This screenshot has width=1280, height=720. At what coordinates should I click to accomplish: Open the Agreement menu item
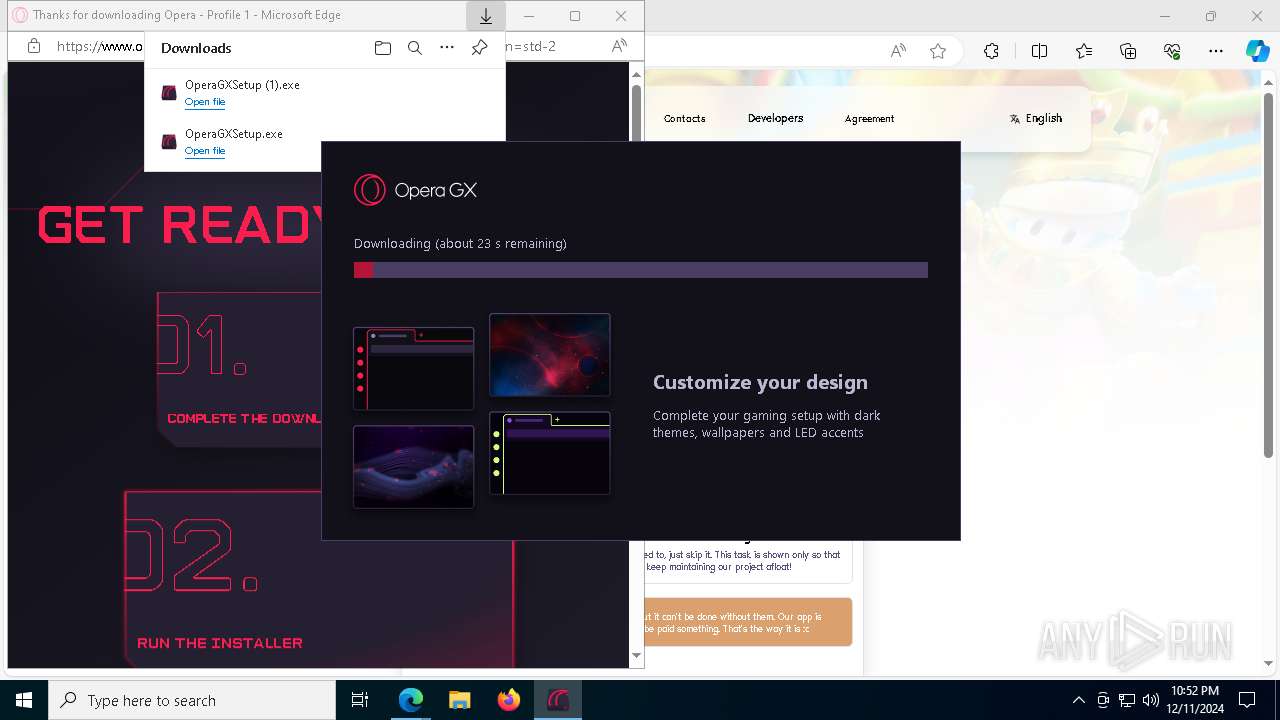[x=869, y=118]
